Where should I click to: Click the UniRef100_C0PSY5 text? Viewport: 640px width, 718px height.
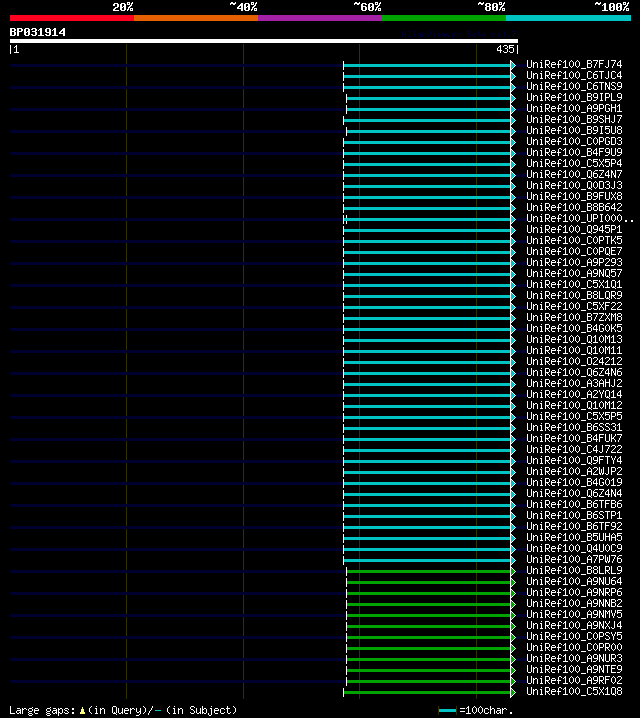tap(574, 636)
